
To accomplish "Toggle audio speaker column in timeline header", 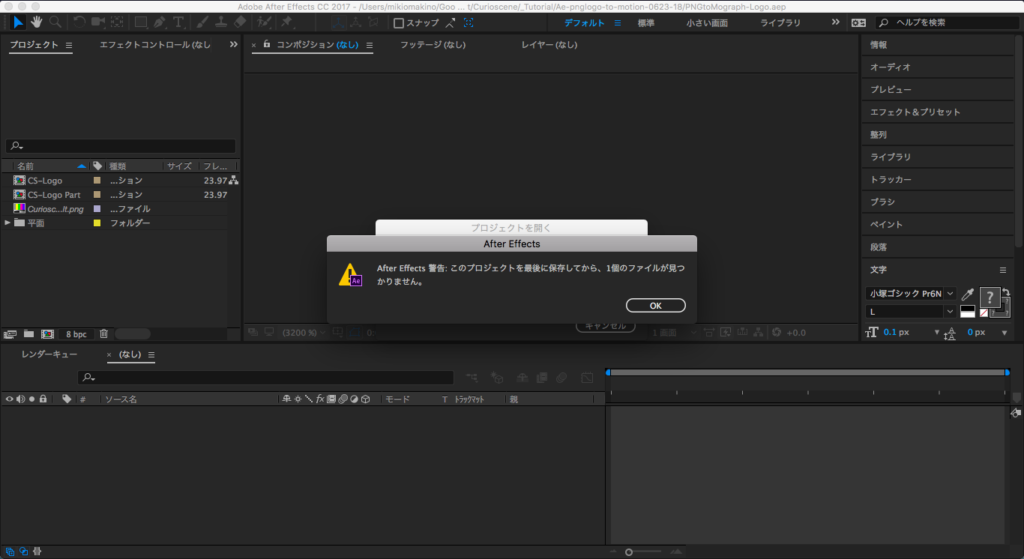I will 20,398.
